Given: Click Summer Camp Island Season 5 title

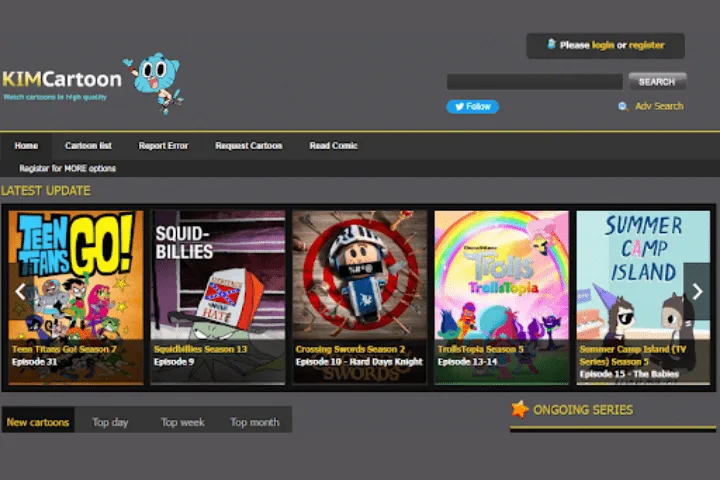Looking at the screenshot, I should coord(633,356).
